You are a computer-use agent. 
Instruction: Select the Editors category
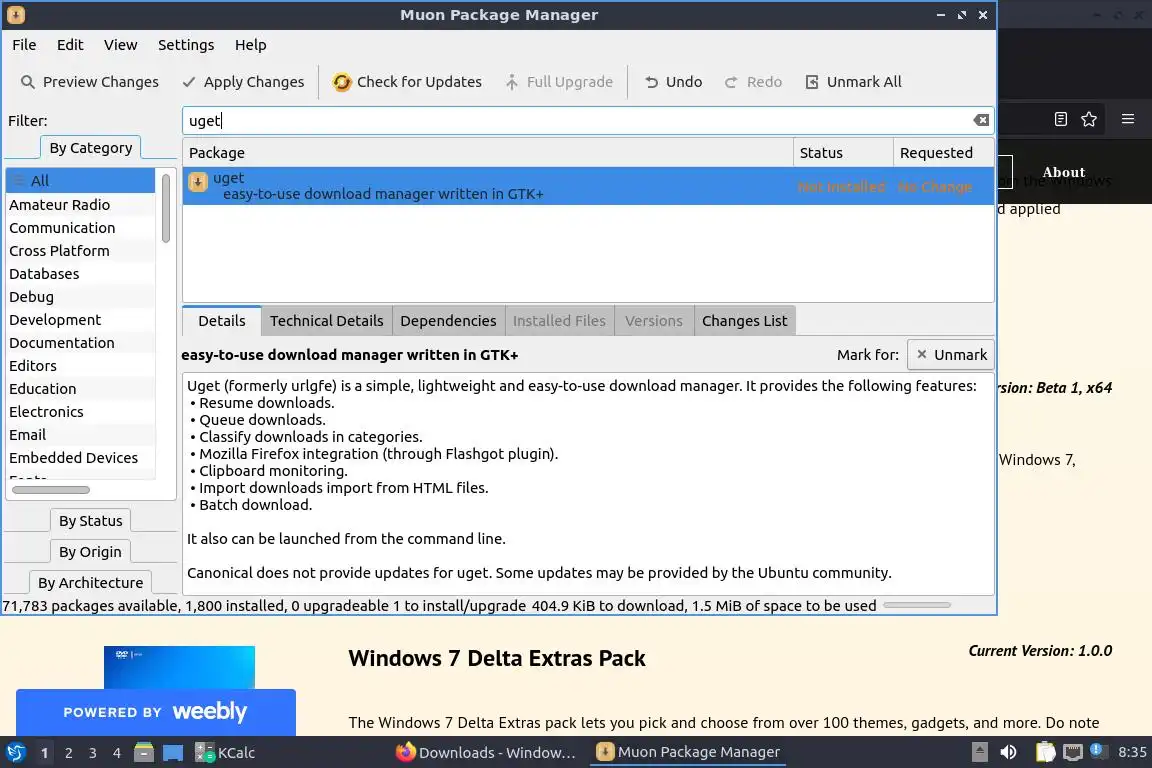81,365
